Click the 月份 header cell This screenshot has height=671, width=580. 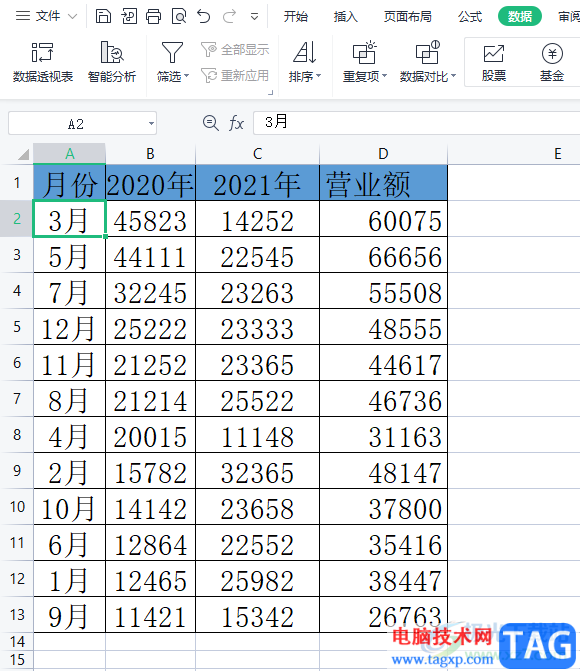[x=69, y=183]
